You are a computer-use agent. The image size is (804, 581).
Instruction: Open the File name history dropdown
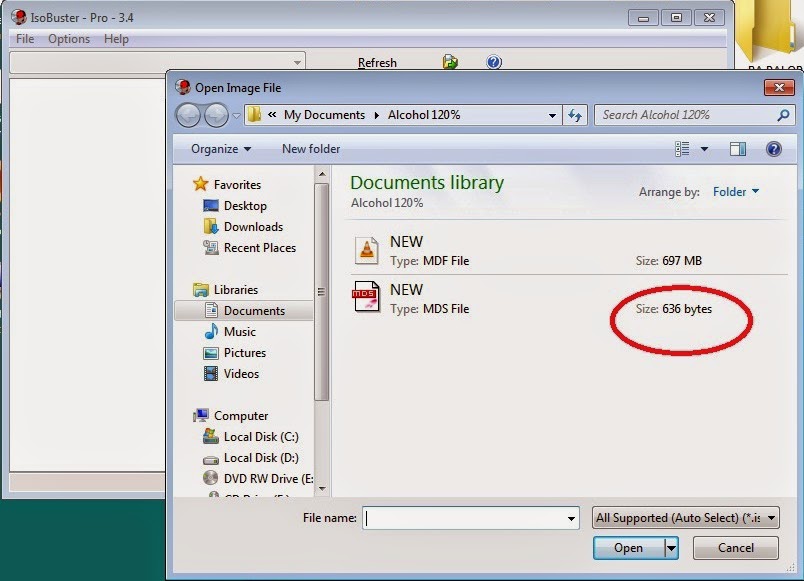coord(571,518)
